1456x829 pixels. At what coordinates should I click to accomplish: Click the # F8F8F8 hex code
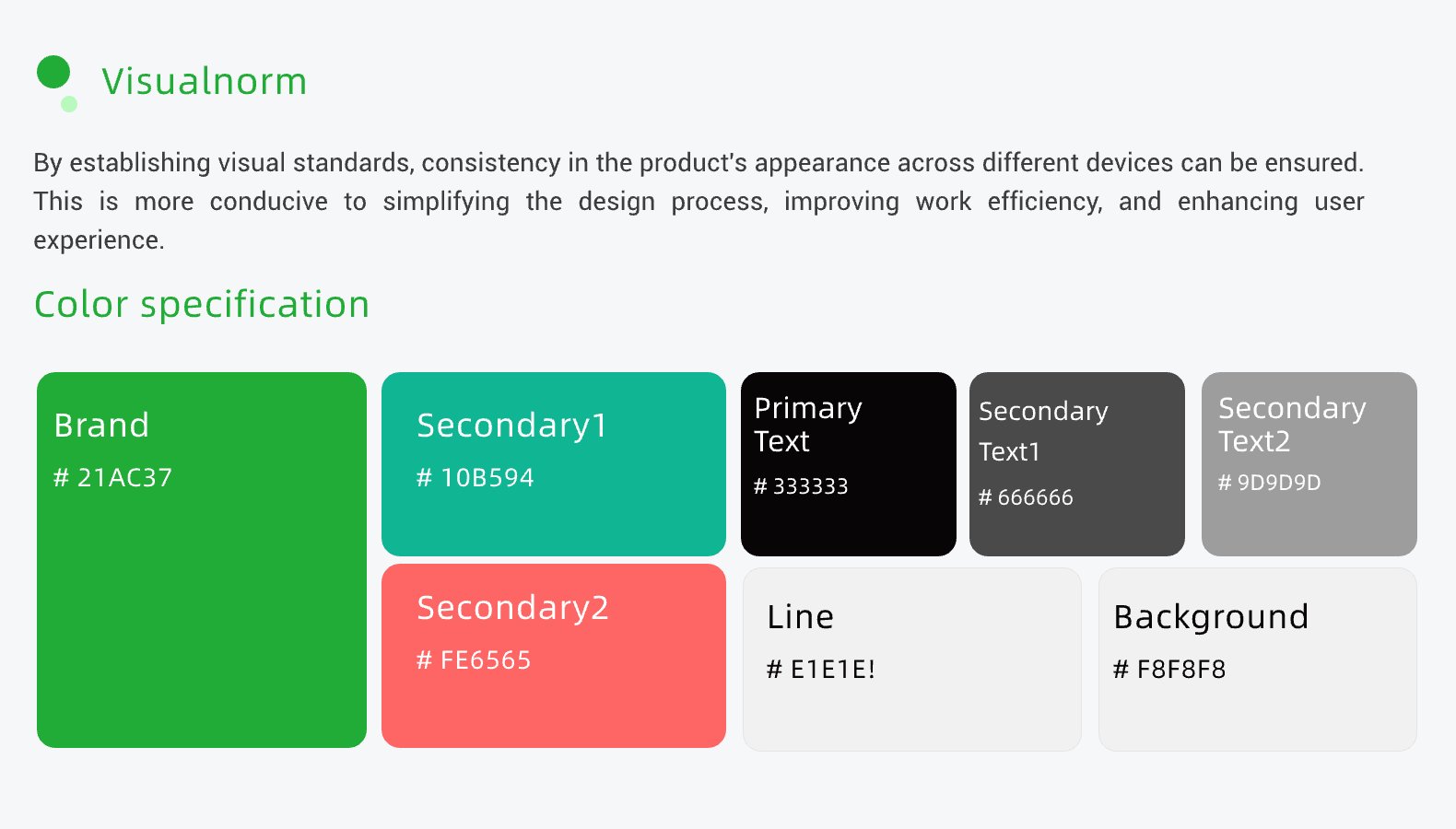(x=1169, y=670)
